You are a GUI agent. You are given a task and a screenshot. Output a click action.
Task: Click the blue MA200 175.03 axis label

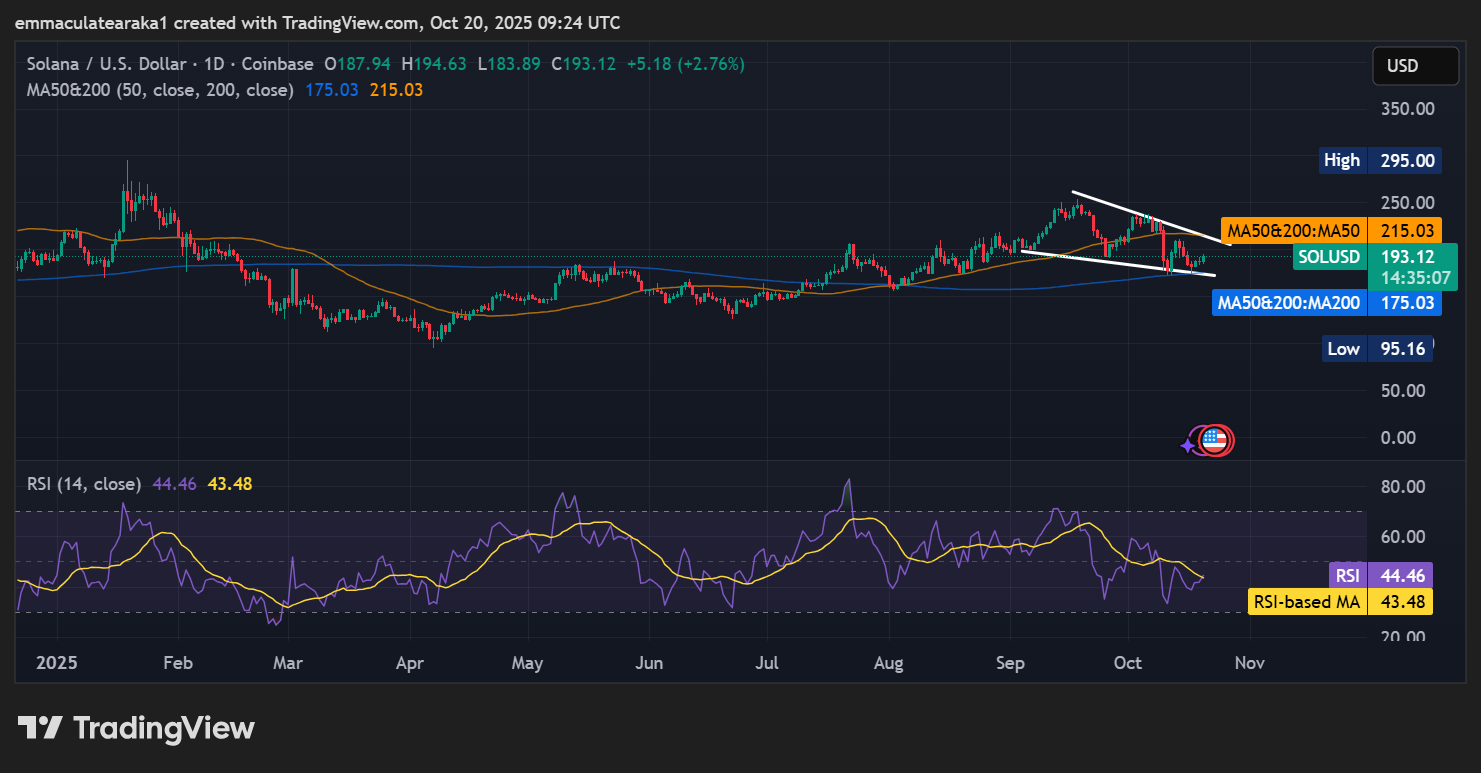point(1326,302)
